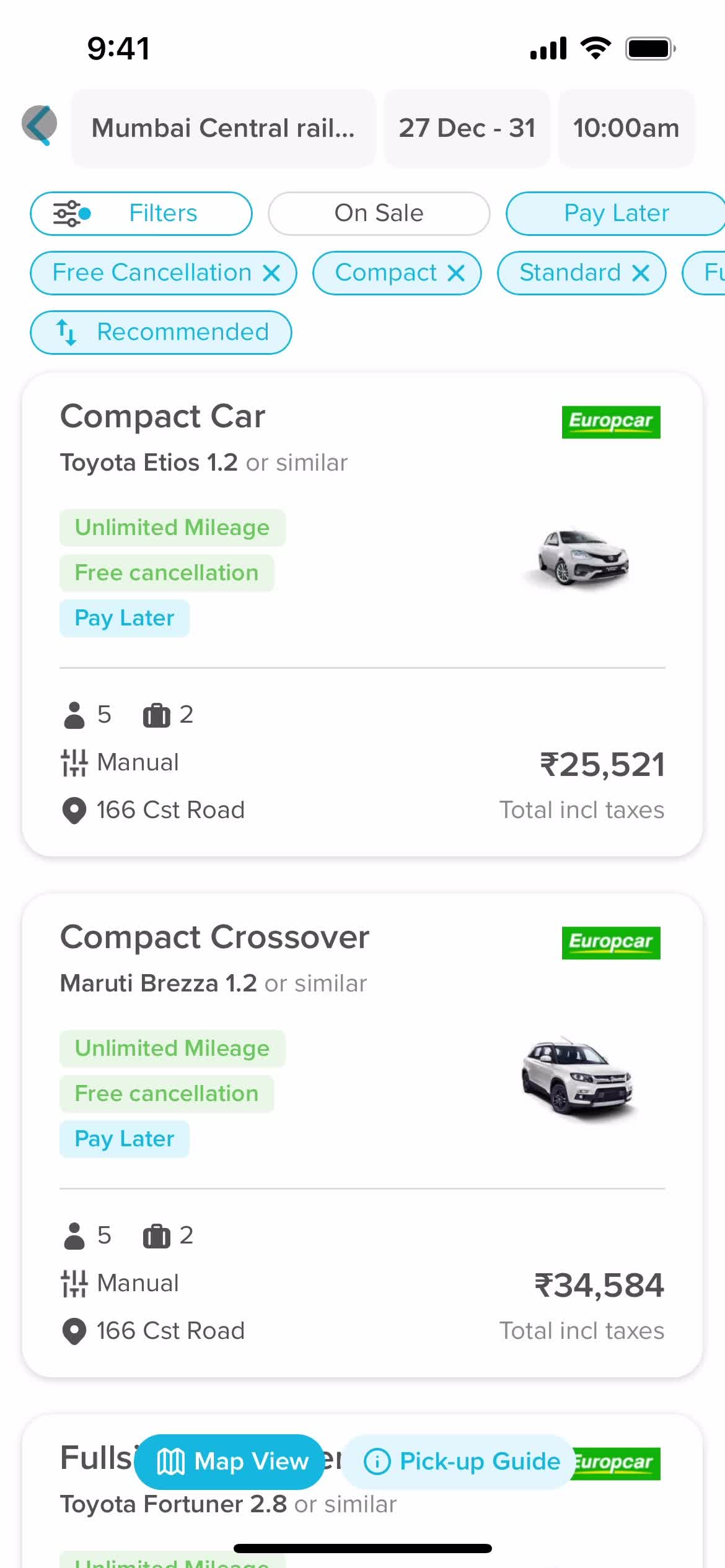Open the Map View button
Viewport: 725px width, 1568px height.
[229, 1462]
